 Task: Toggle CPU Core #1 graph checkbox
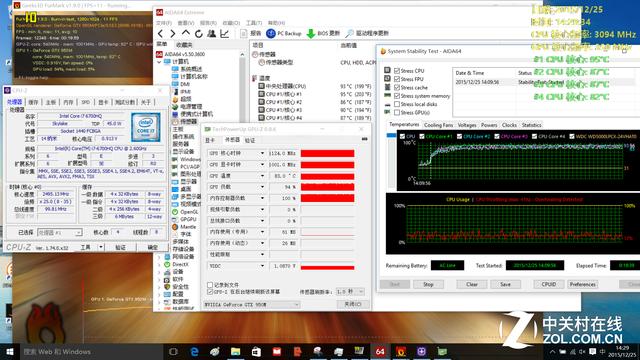click(x=422, y=136)
